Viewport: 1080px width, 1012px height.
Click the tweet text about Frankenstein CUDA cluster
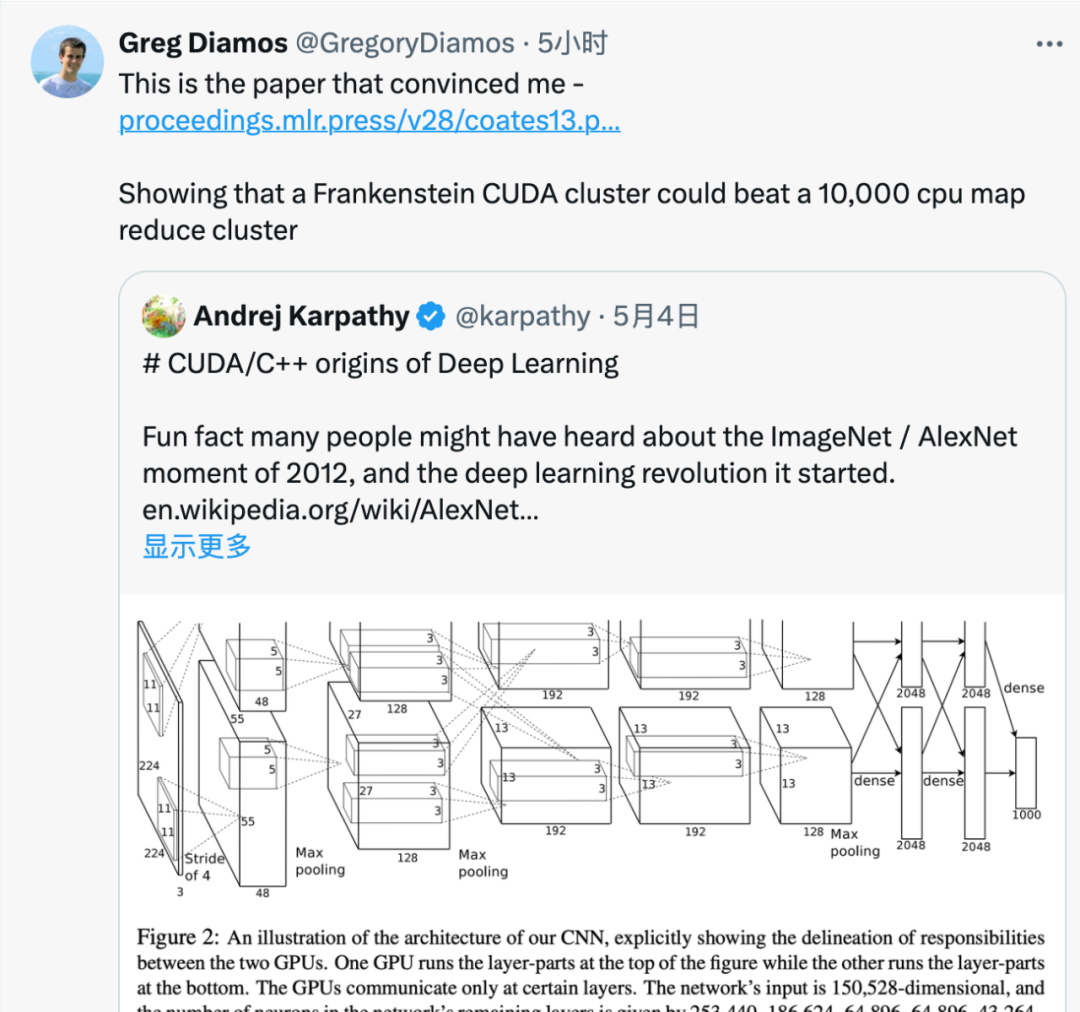point(570,211)
